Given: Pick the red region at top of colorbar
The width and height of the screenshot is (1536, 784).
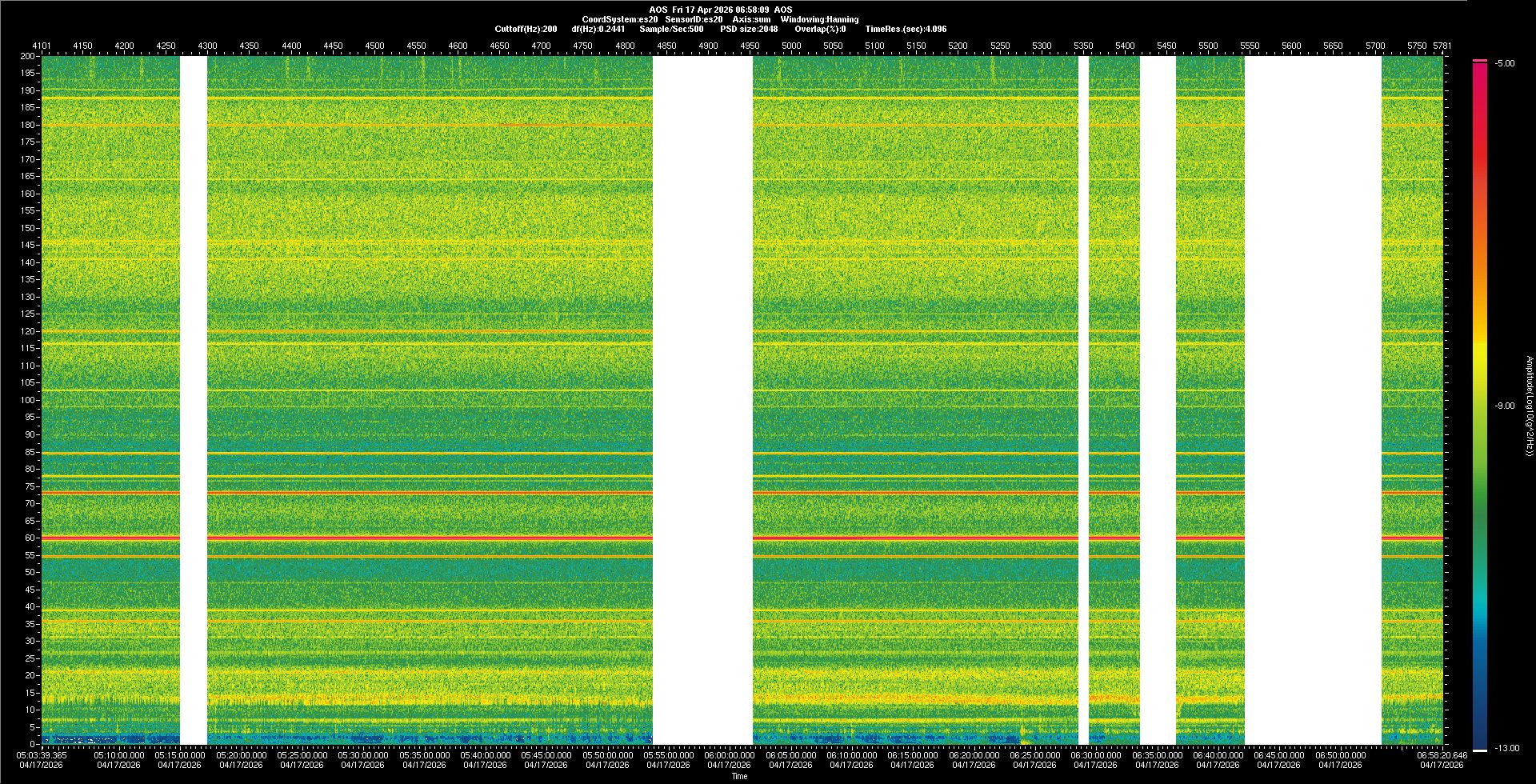Looking at the screenshot, I should [x=1480, y=88].
